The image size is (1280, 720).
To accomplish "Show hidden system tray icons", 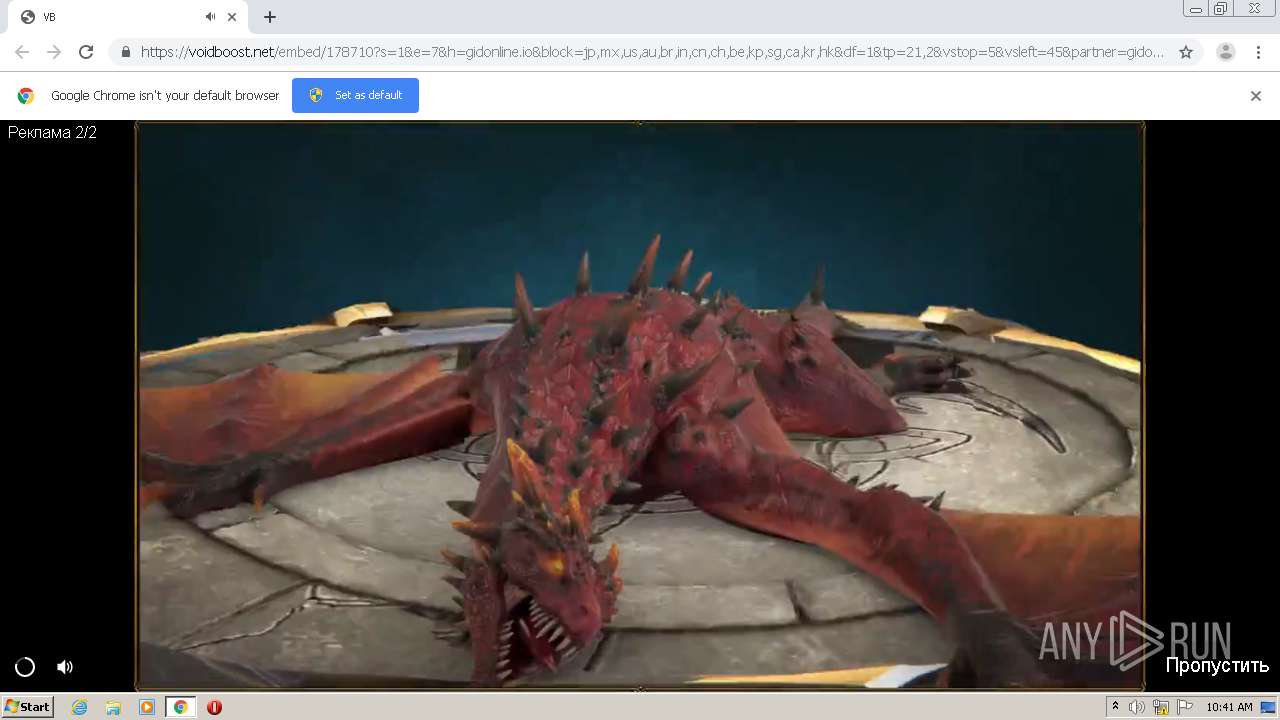I will 1115,707.
